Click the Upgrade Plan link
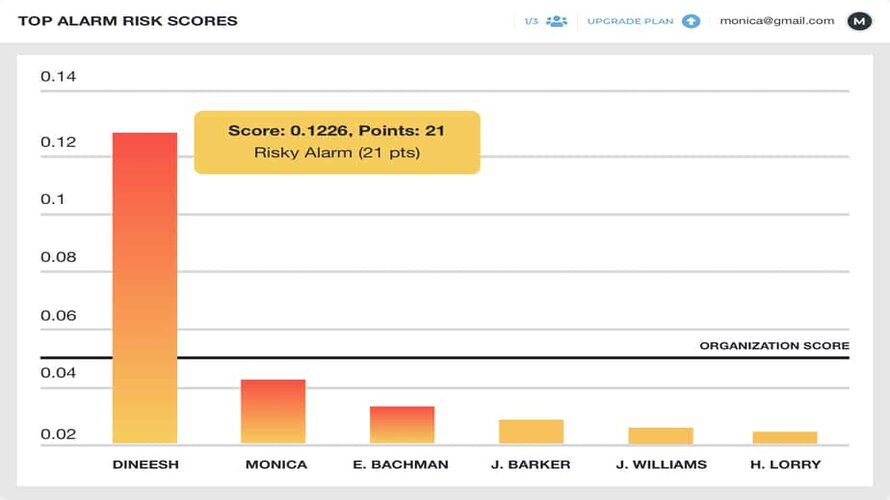The height and width of the screenshot is (500, 890). 630,21
